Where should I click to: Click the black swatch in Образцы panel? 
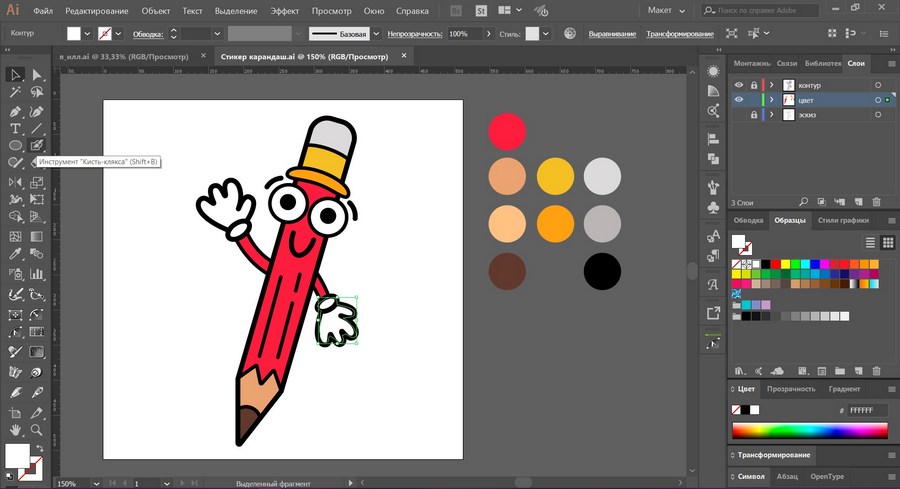pos(766,264)
